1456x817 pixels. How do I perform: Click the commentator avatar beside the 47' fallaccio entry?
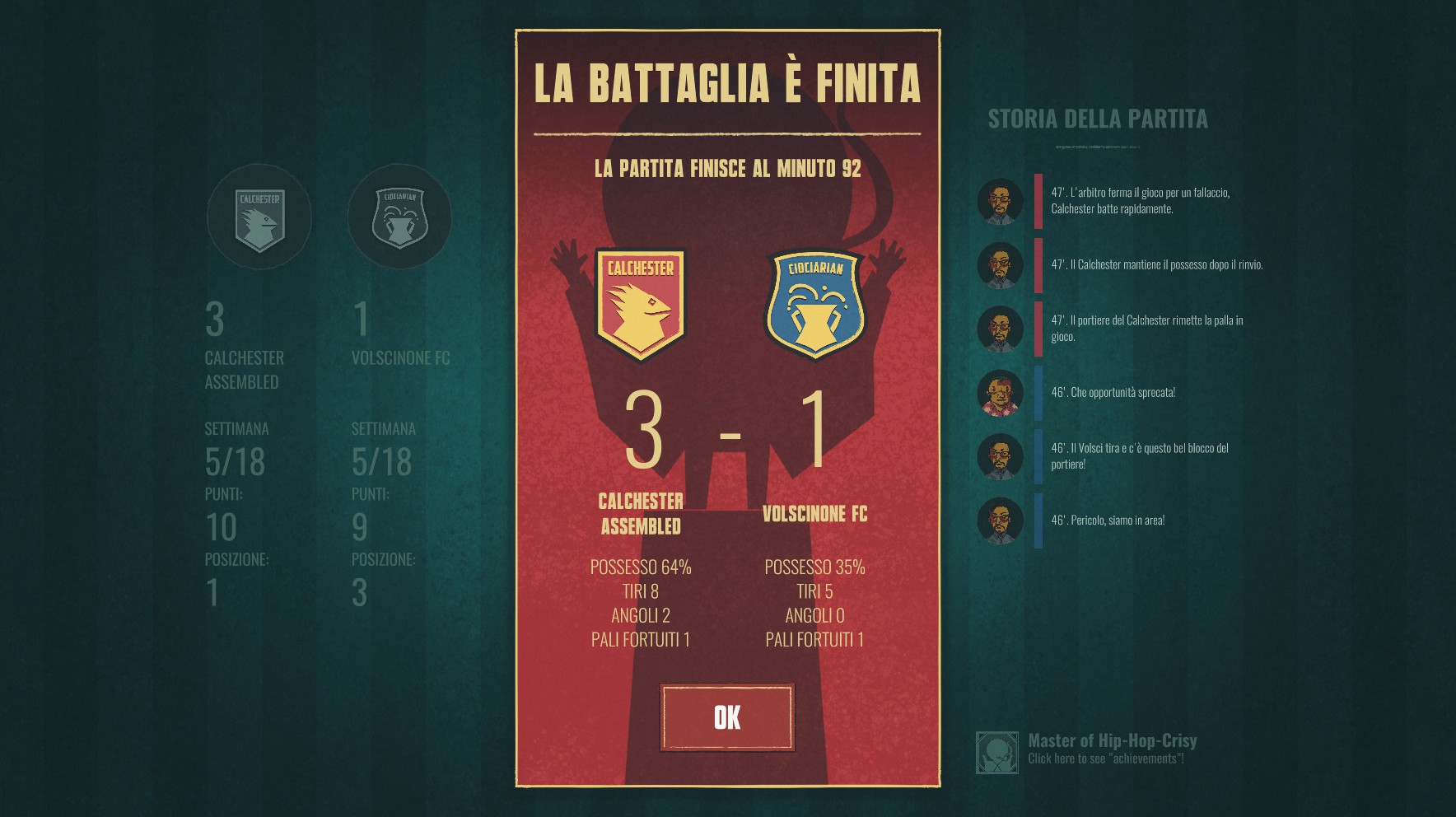point(1001,201)
